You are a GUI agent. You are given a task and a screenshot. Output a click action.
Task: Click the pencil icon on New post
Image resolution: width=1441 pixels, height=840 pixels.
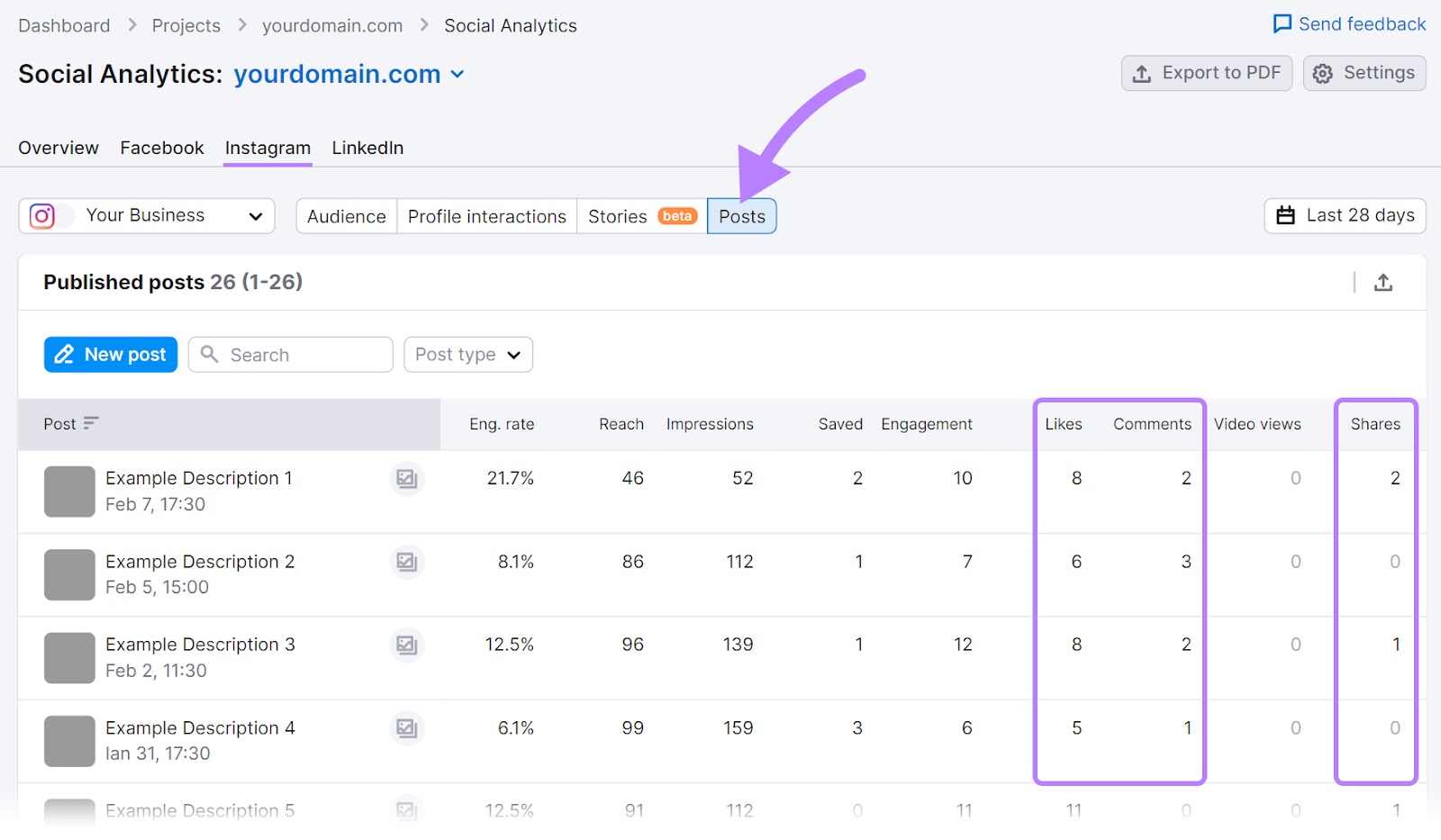coord(64,355)
